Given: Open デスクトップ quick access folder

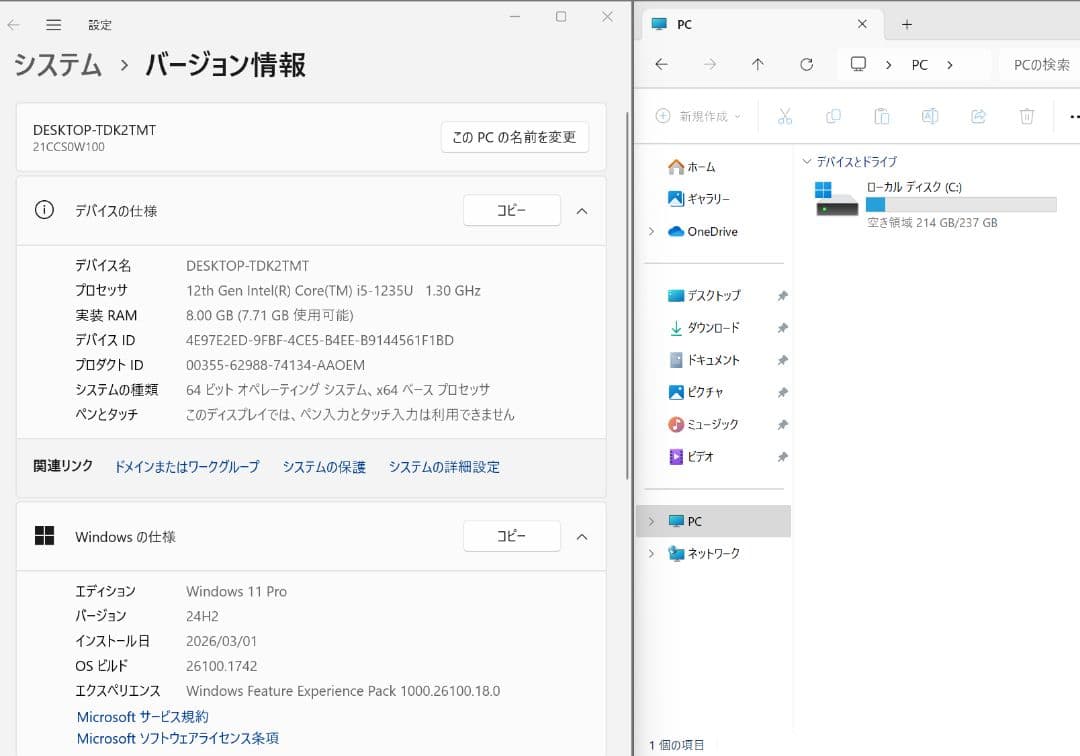Looking at the screenshot, I should coord(704,295).
